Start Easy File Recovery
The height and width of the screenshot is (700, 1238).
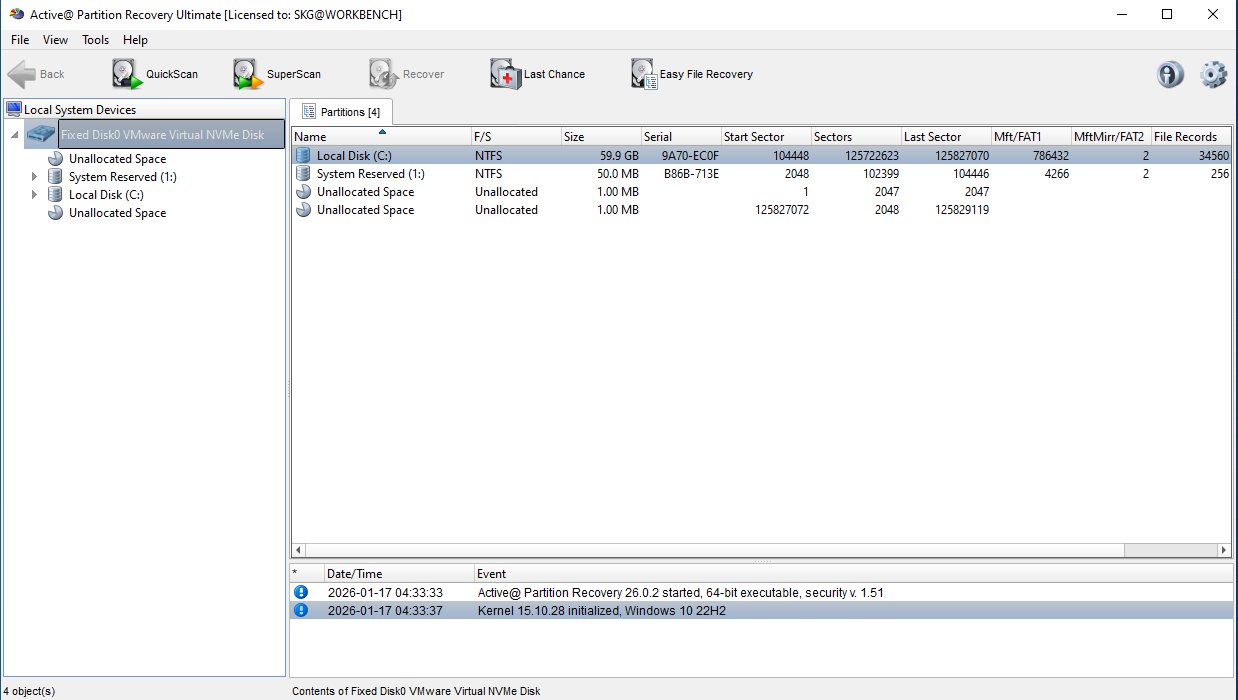[692, 74]
